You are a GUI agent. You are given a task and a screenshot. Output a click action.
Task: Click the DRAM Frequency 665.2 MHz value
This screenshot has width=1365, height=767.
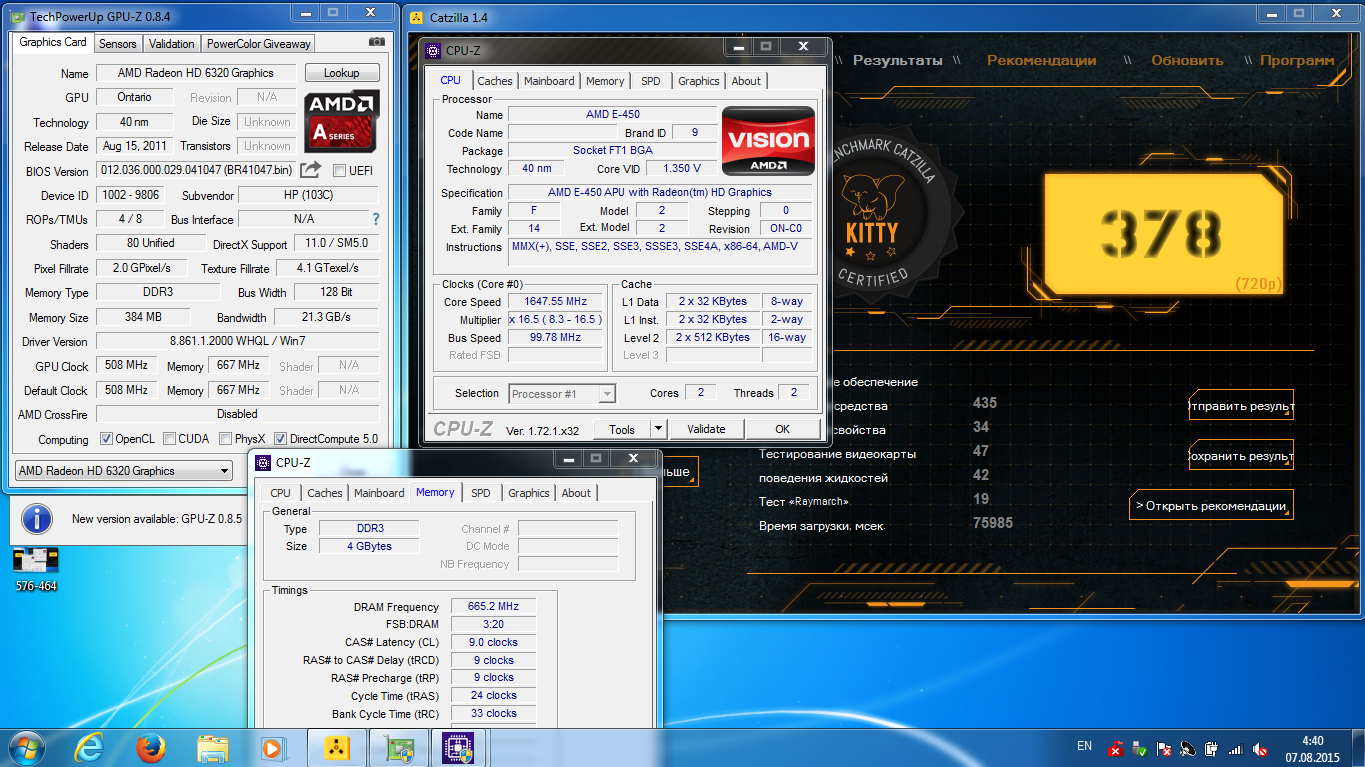pos(493,606)
